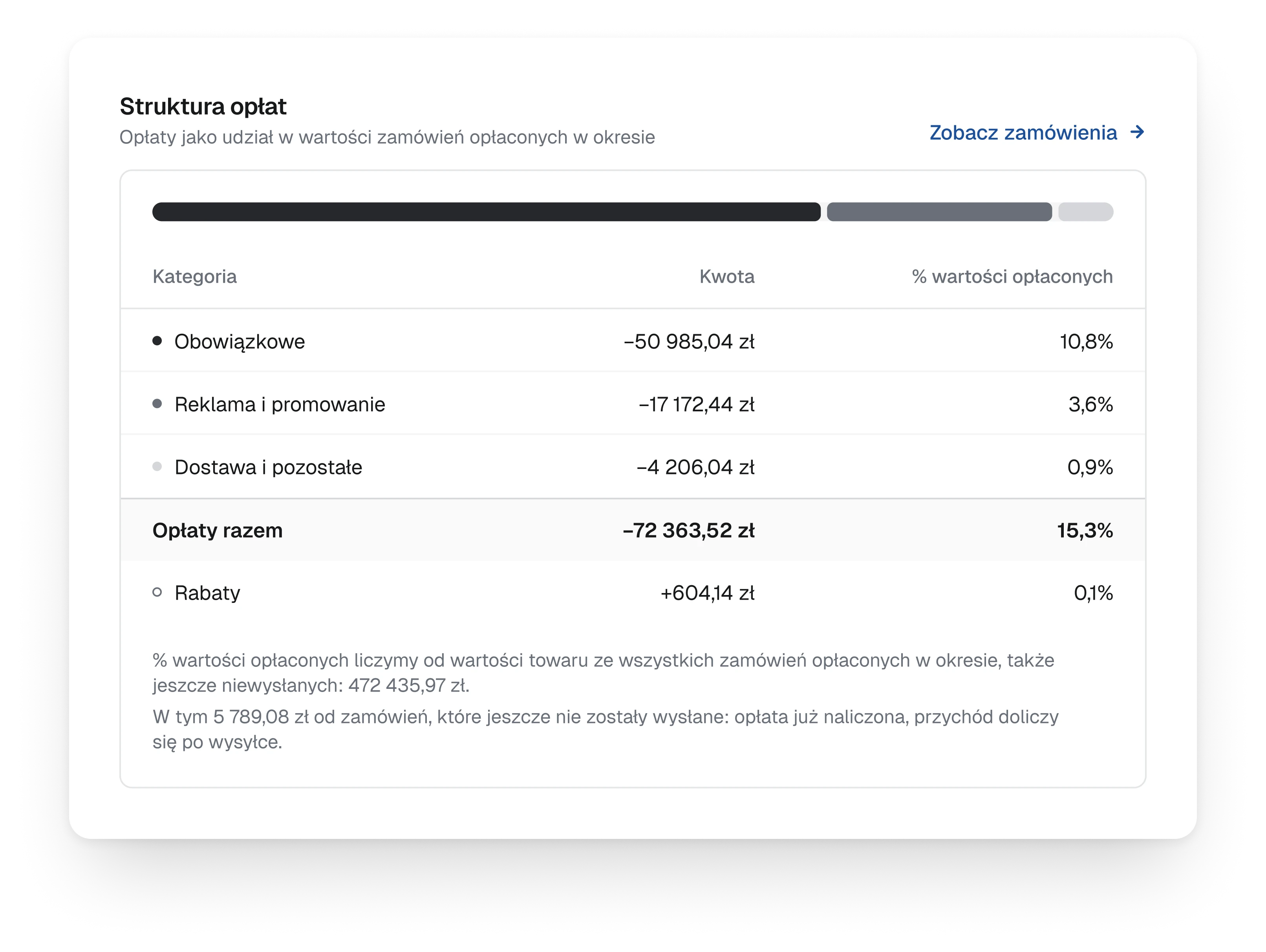
Task: Click the 0,9% value
Action: 1090,468
